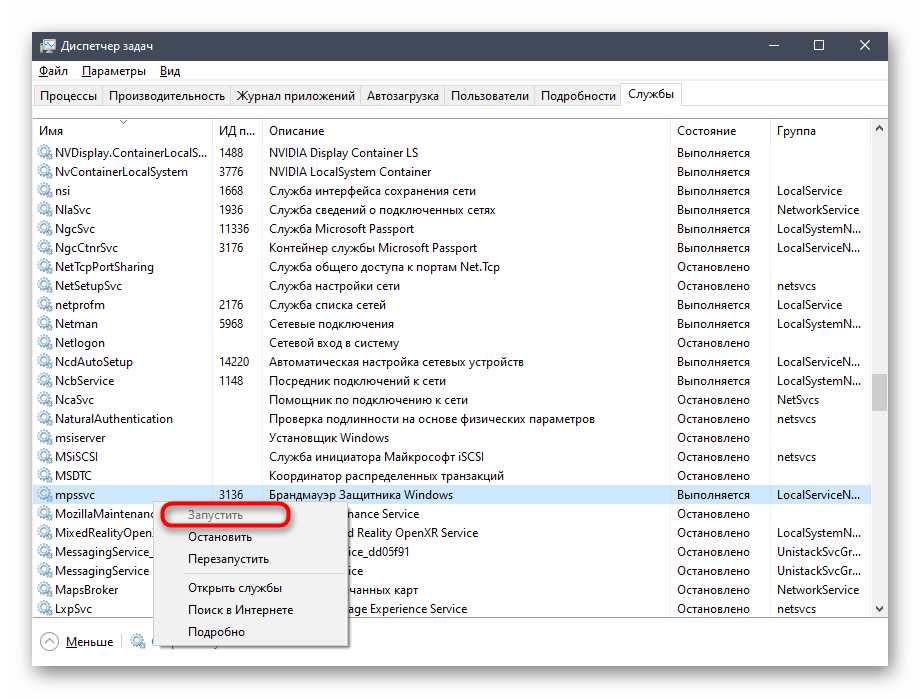
Task: Choose Открыть службы in context menu
Action: [235, 588]
